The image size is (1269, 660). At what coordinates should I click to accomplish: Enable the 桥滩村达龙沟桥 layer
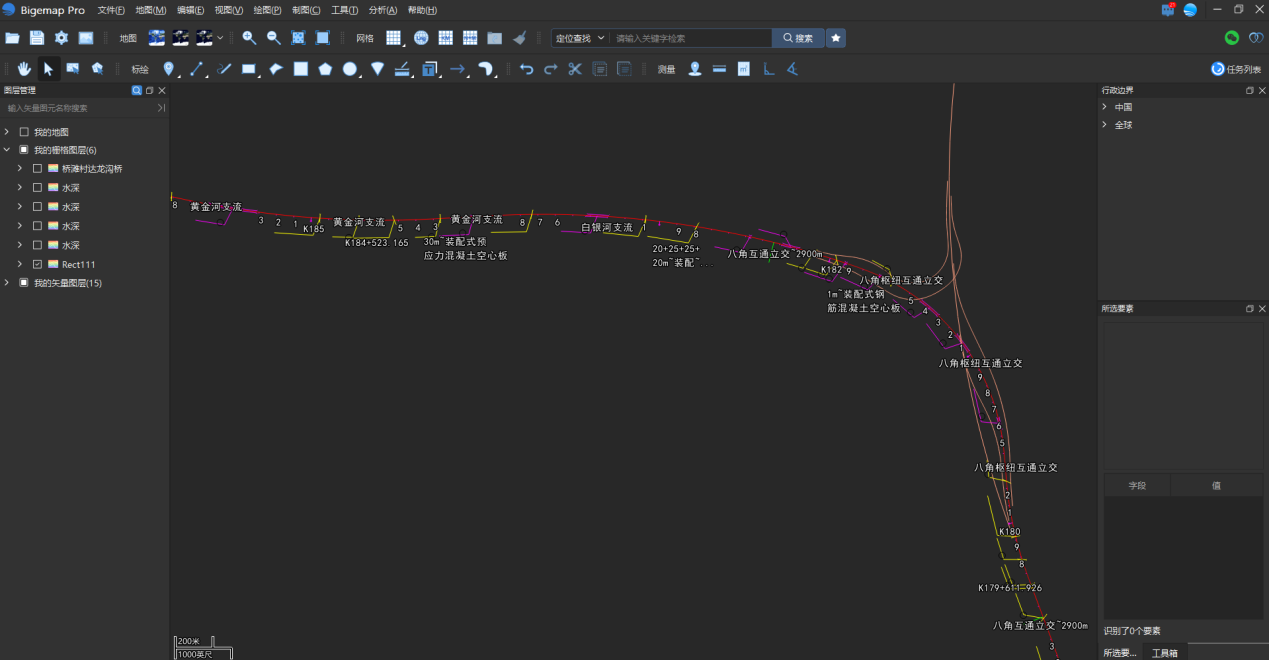38,168
